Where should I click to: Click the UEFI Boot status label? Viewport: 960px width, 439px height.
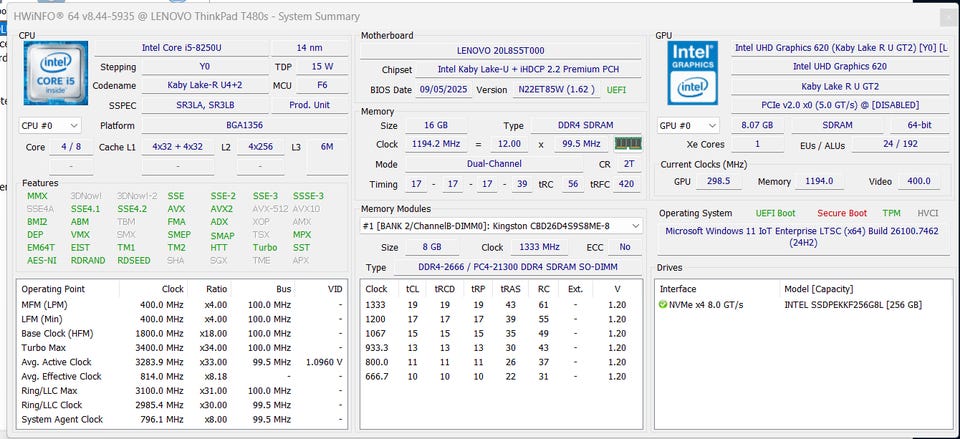[x=775, y=213]
